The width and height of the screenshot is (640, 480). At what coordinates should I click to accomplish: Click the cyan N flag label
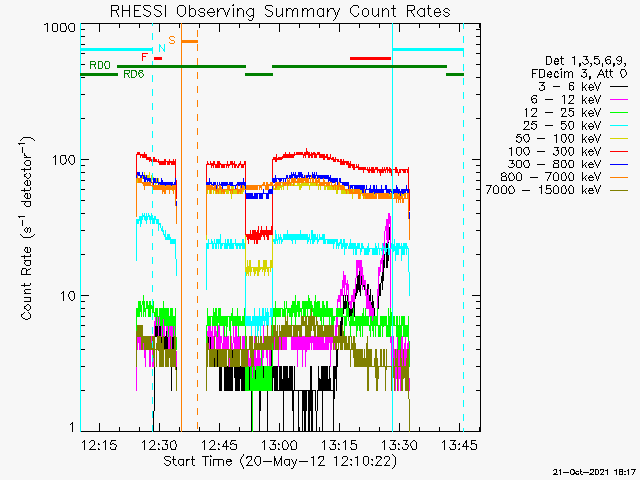point(162,48)
